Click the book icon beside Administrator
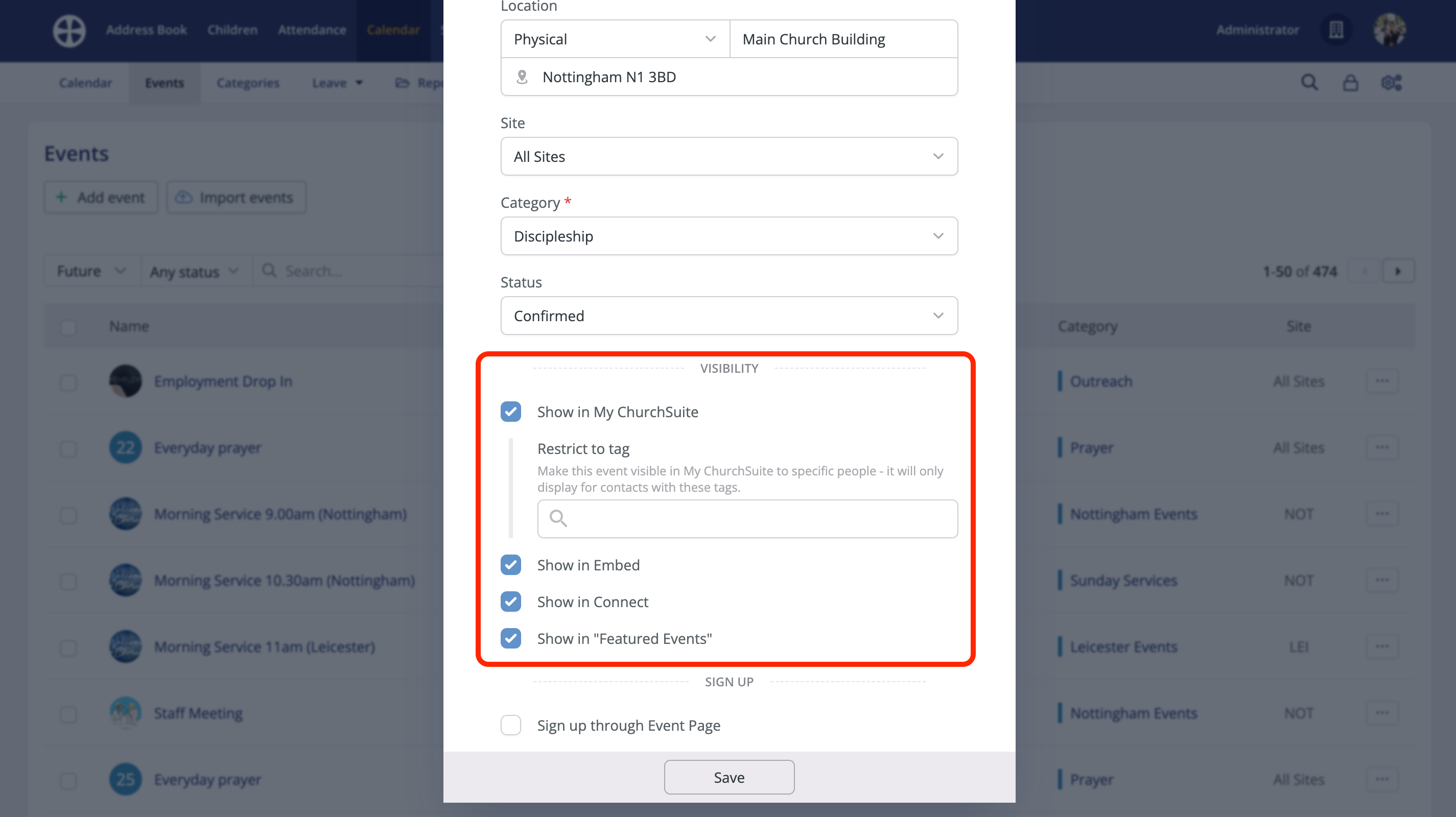Image resolution: width=1456 pixels, height=817 pixels. click(x=1335, y=30)
